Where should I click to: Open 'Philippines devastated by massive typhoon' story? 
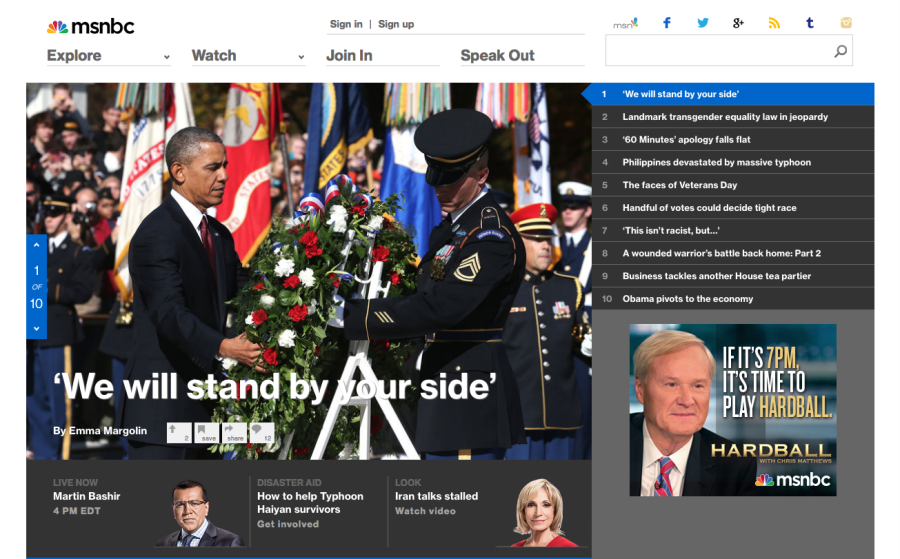coord(716,162)
